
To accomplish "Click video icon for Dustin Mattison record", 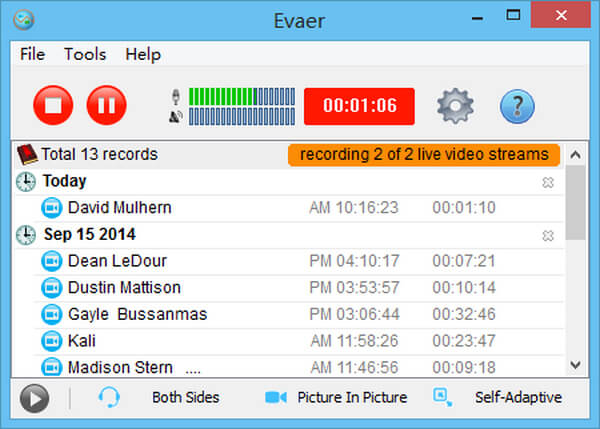I will point(51,288).
